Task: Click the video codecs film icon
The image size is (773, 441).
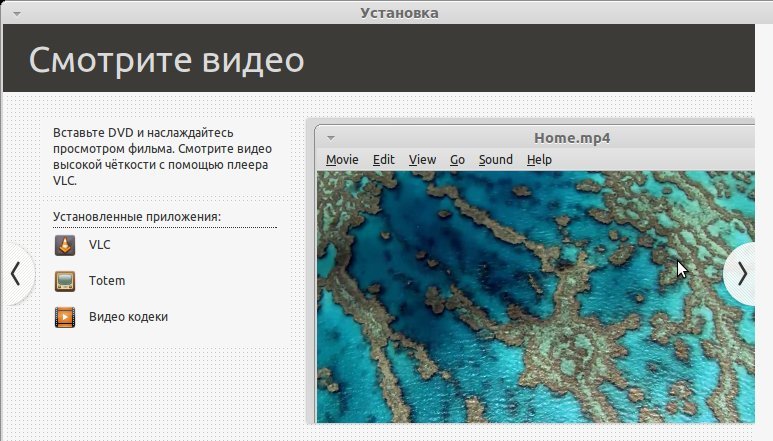Action: tap(65, 317)
